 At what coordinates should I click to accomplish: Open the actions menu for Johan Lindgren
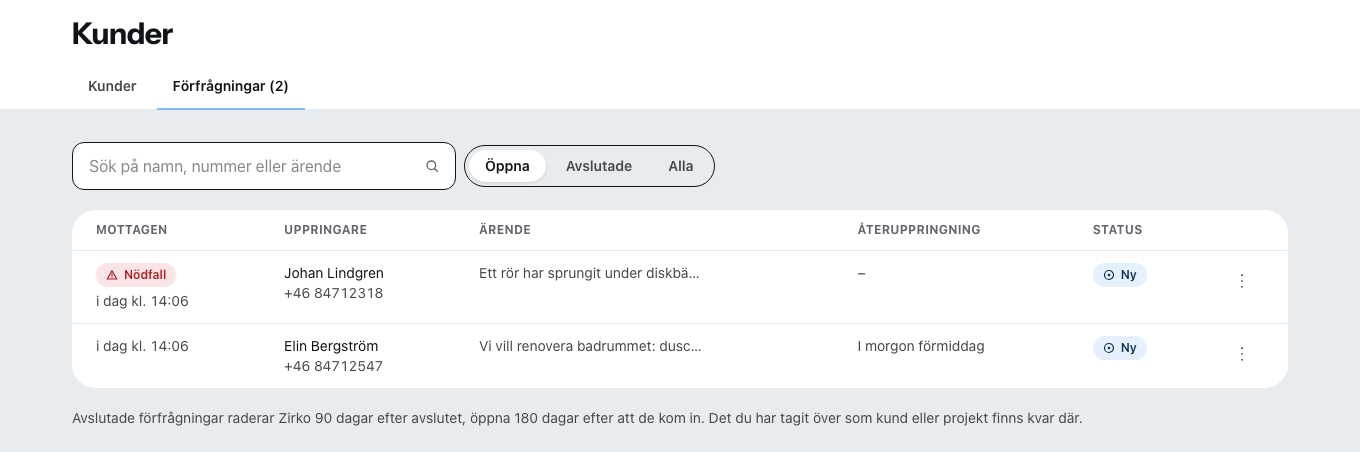tap(1242, 281)
